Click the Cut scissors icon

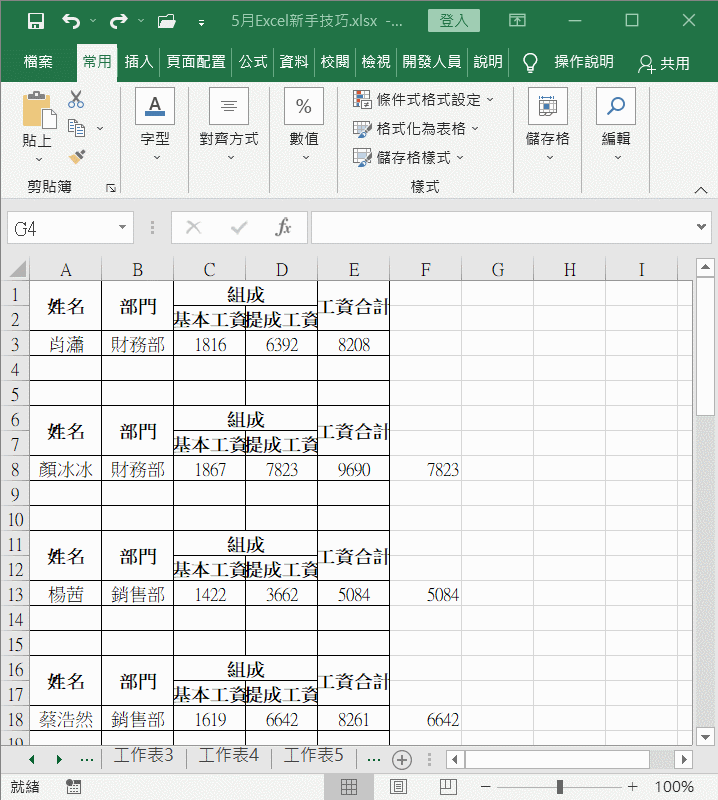[76, 100]
